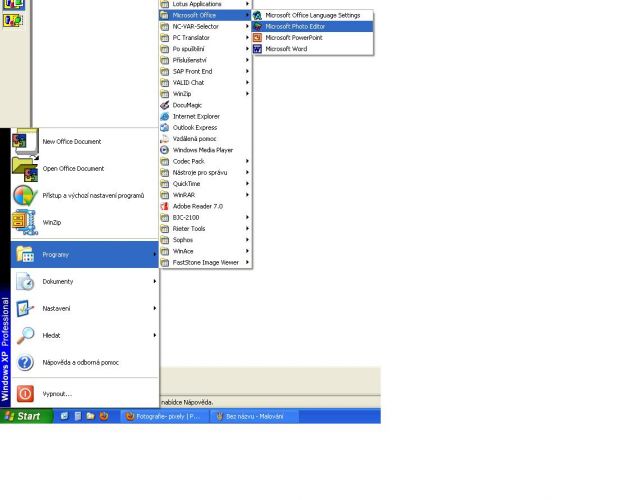639x500 pixels.
Task: Open the Rieter Tools folder
Action: pos(205,229)
